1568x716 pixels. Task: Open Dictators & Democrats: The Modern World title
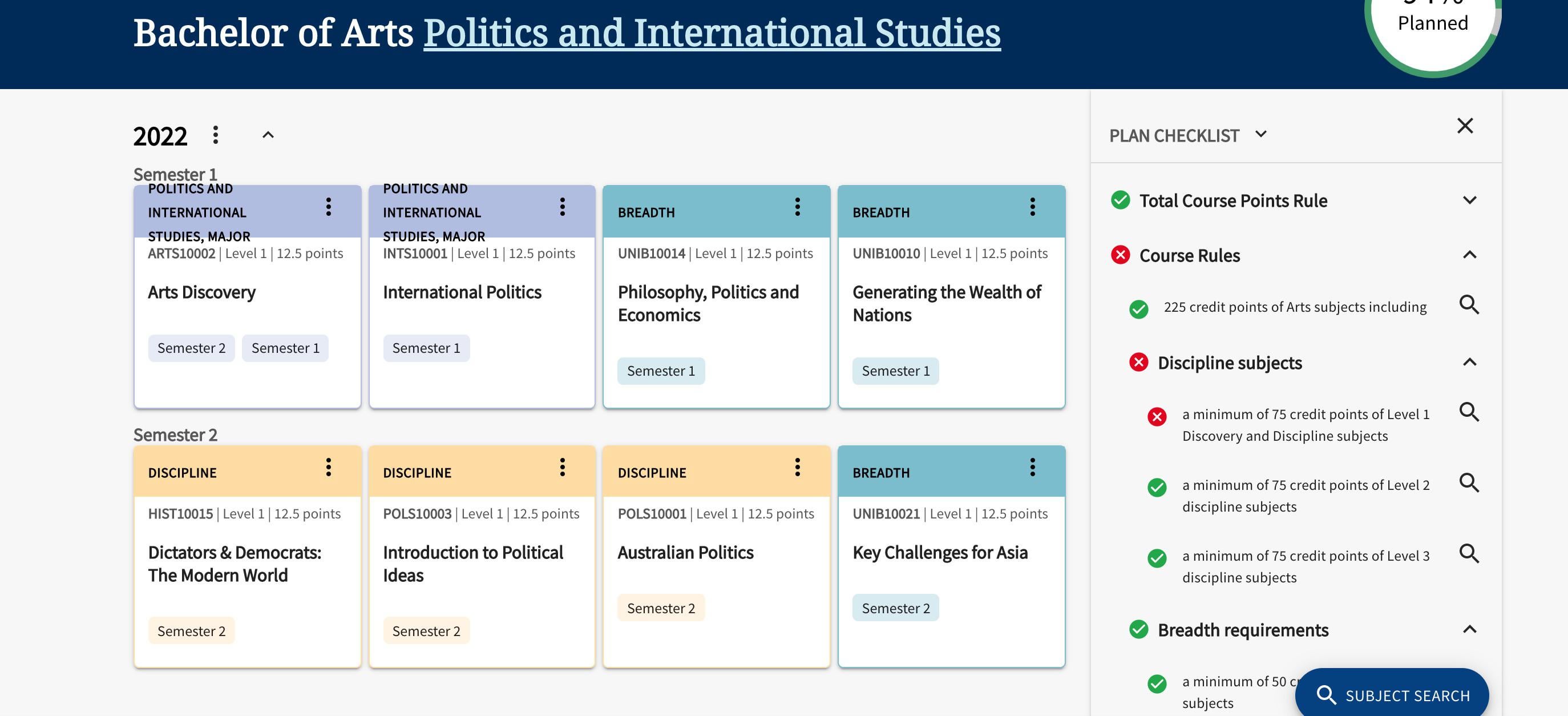tap(235, 564)
